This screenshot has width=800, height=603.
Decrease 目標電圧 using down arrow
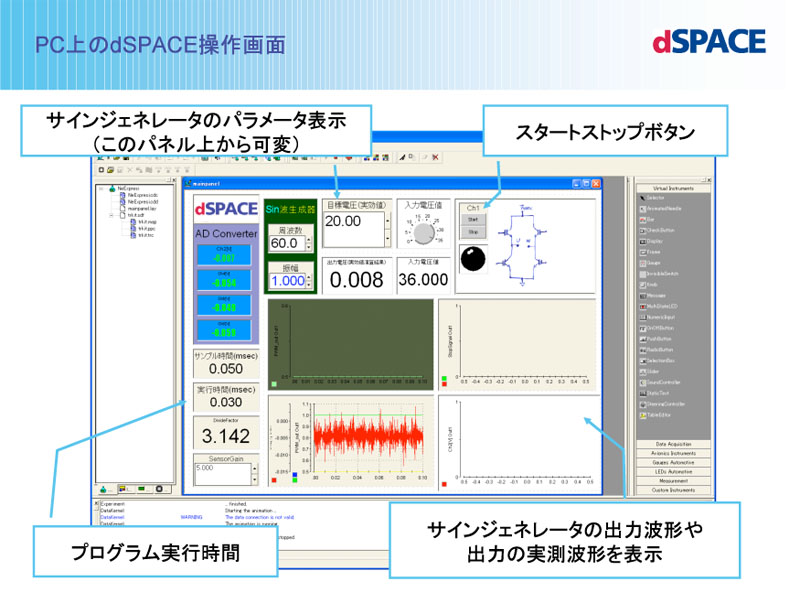388,239
